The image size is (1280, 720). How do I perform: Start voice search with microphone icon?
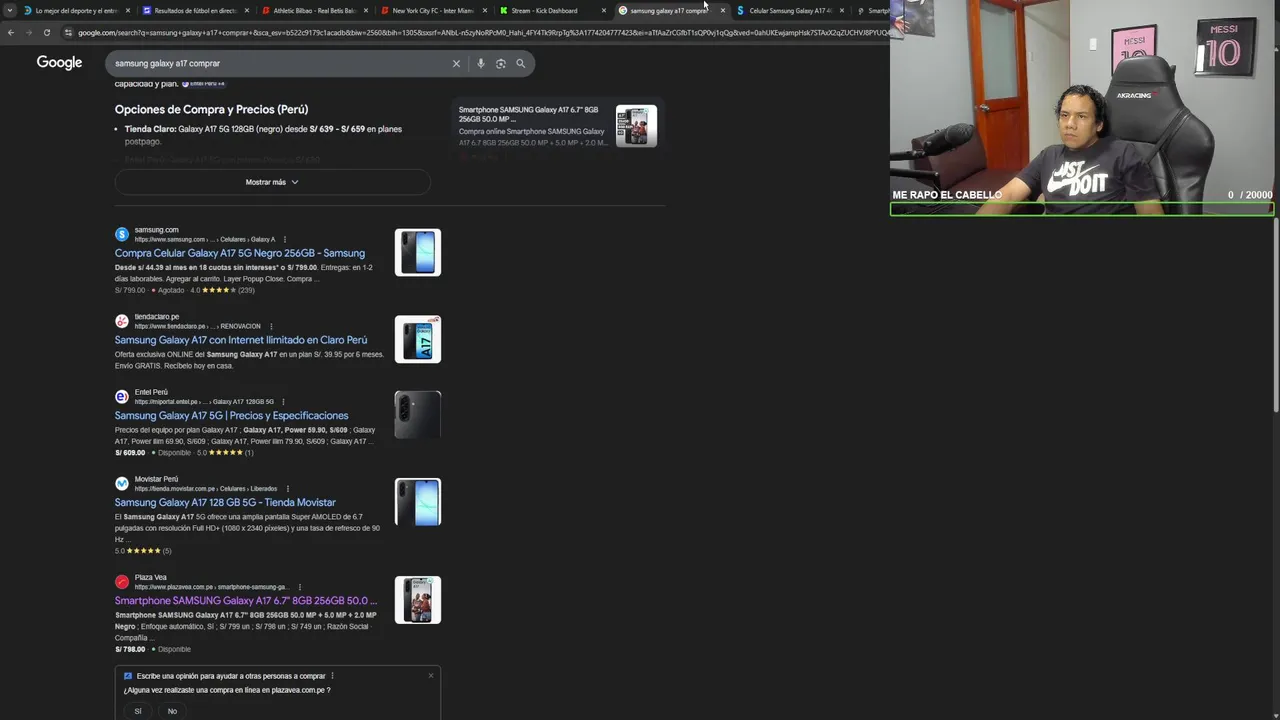tap(481, 63)
